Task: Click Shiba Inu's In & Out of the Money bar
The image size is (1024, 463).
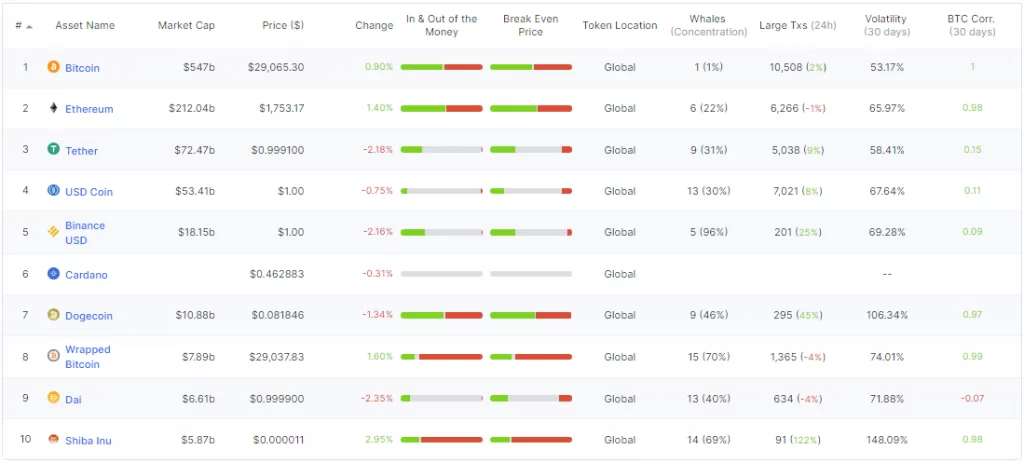Action: pyautogui.click(x=441, y=440)
